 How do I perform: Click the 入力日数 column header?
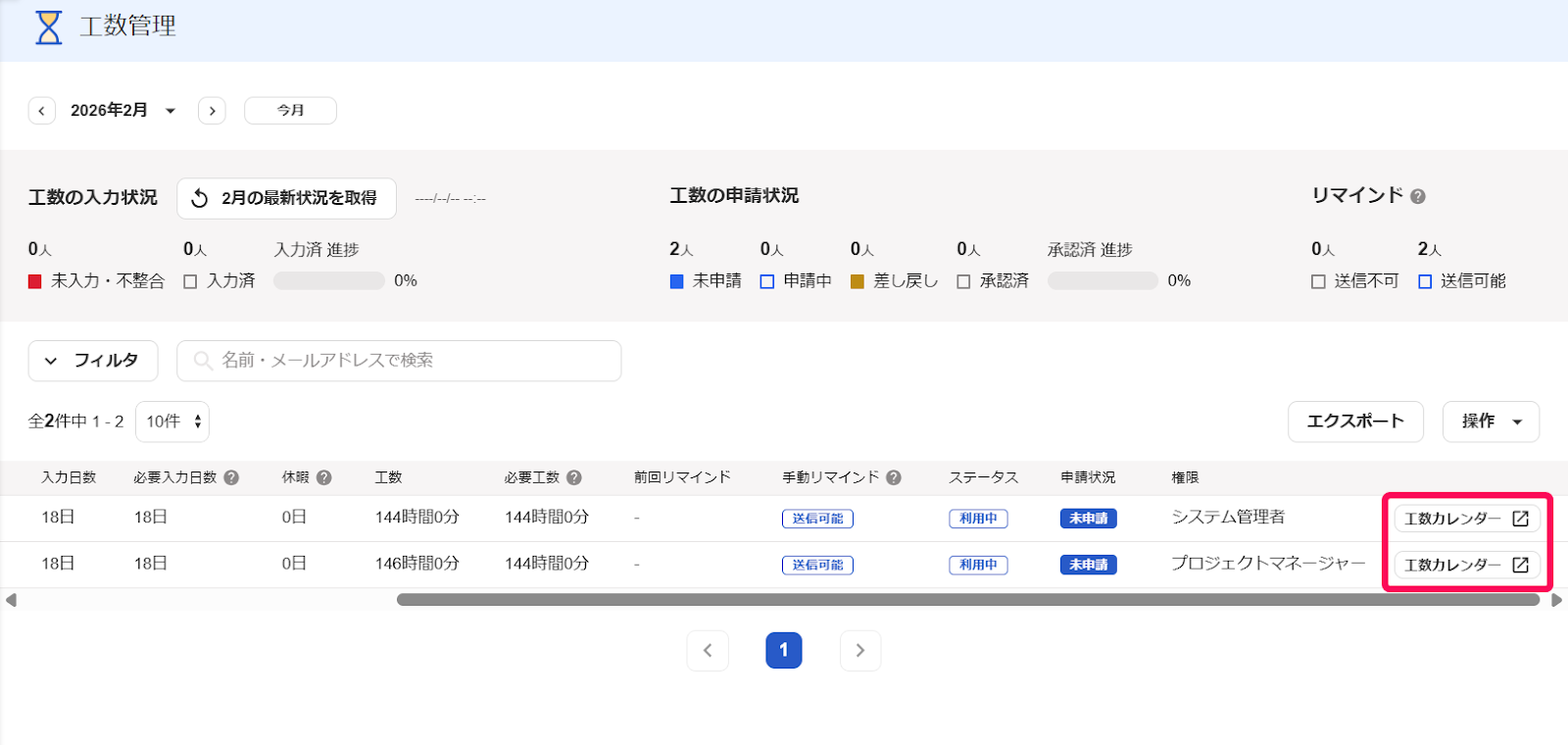(69, 477)
